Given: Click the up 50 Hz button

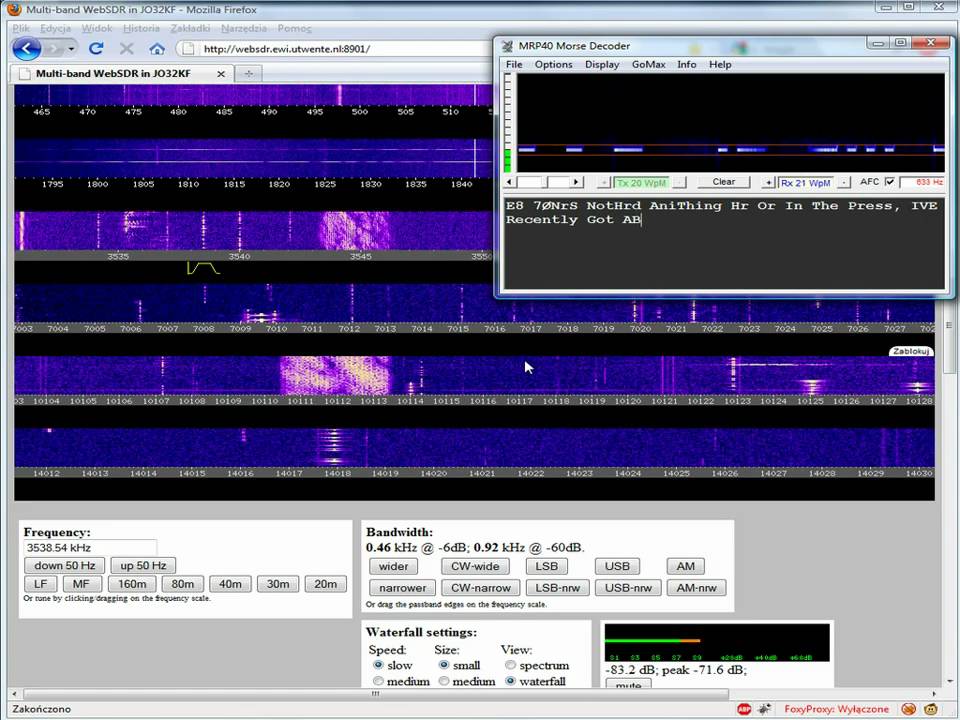Looking at the screenshot, I should click(x=143, y=566).
